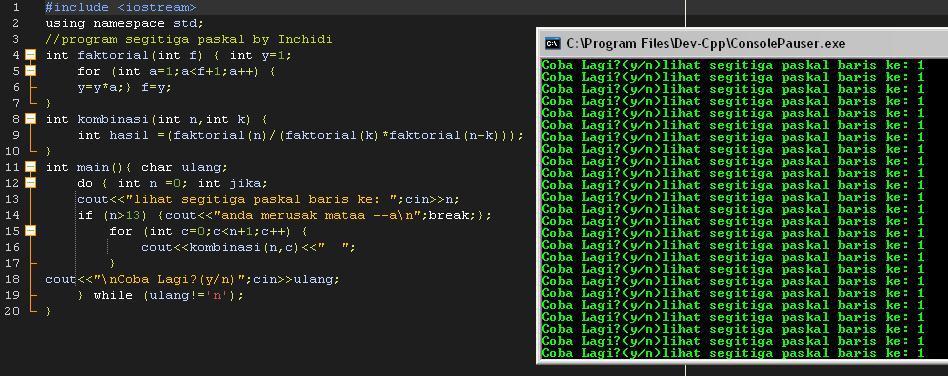This screenshot has height=376, width=948.
Task: Click line number 1 in the gutter
Action: click(x=15, y=7)
